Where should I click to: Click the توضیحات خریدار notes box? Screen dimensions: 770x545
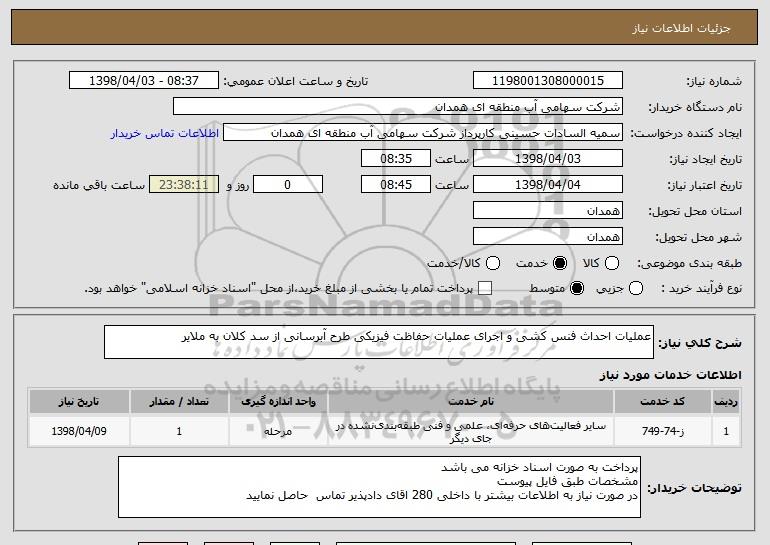[379, 487]
